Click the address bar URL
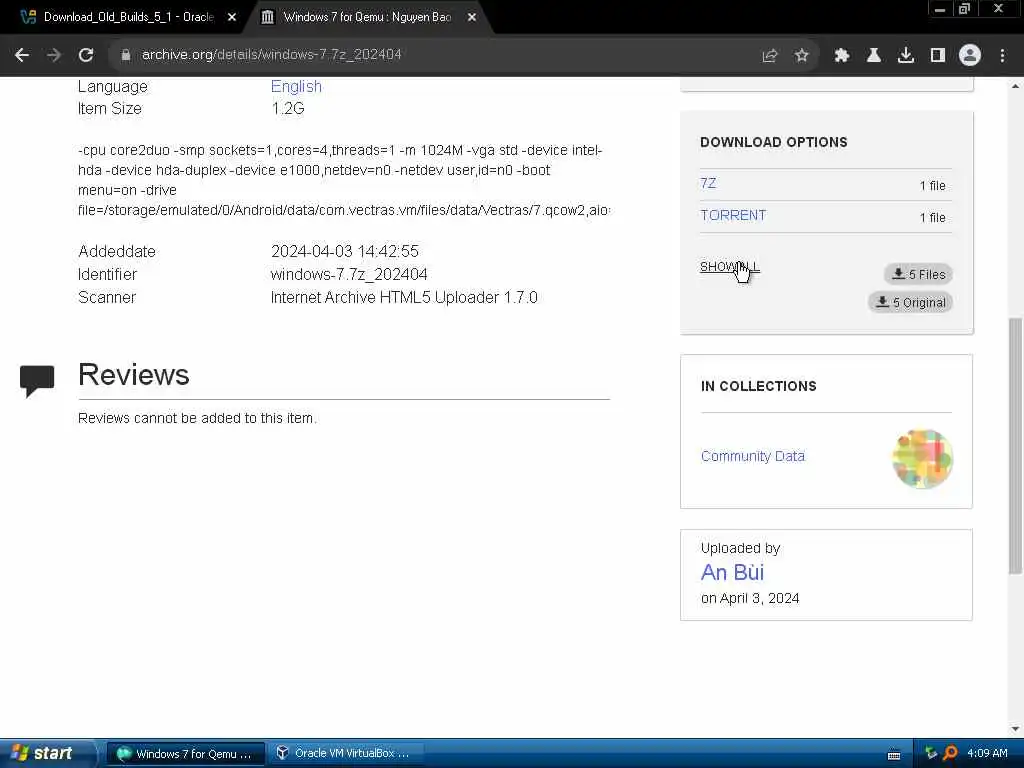The width and height of the screenshot is (1024, 768). [x=271, y=55]
